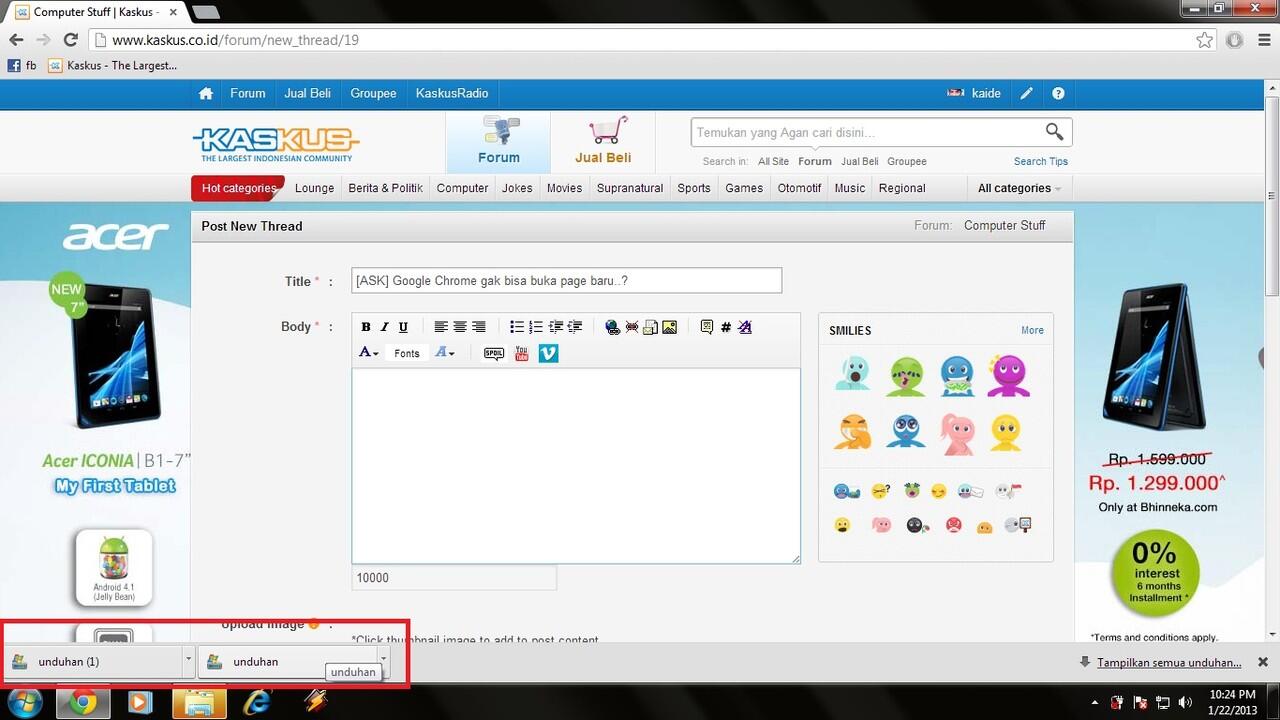Open the Search Tips link
The width and height of the screenshot is (1280, 720).
coord(1040,161)
